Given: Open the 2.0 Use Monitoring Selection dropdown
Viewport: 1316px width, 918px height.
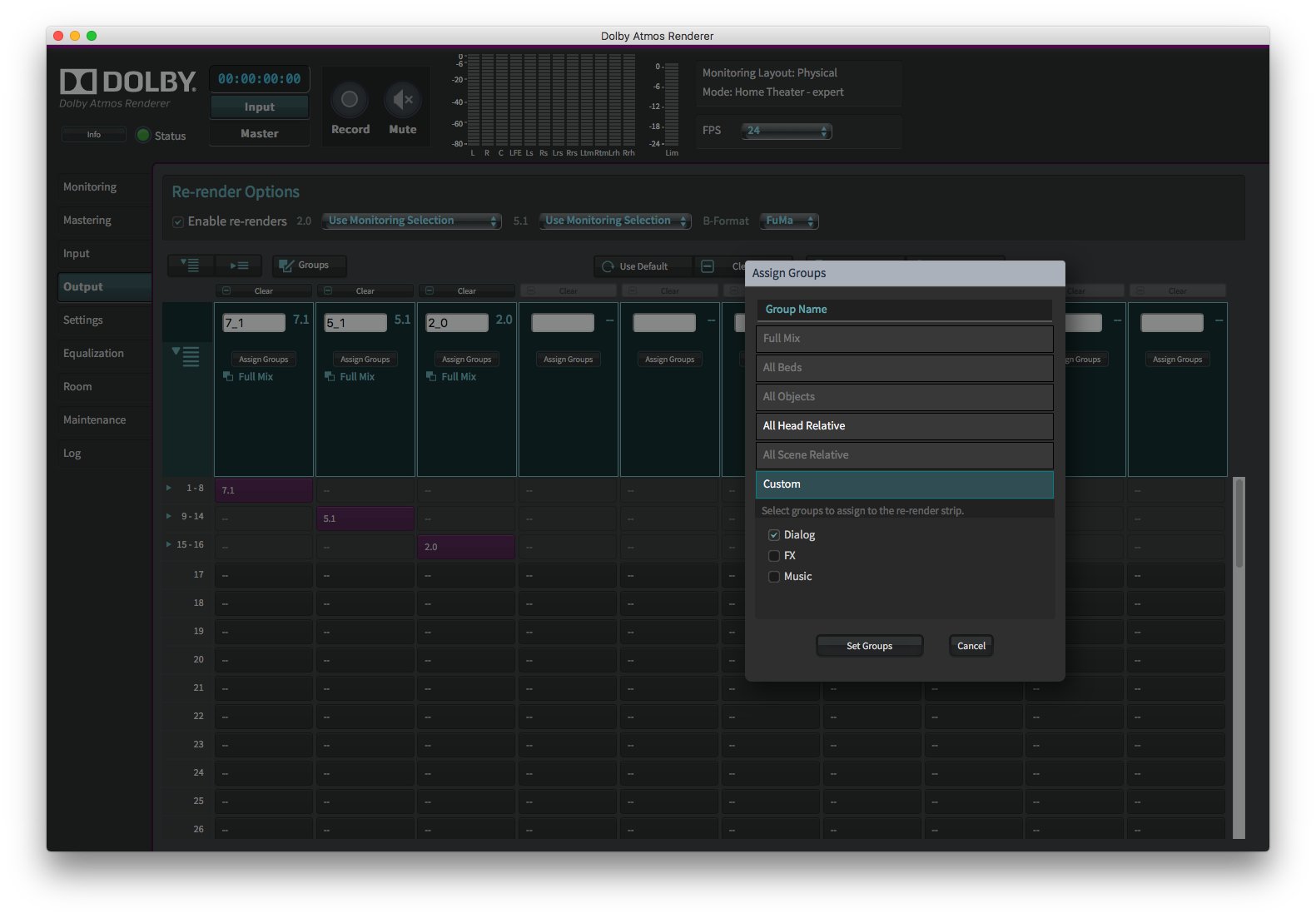Looking at the screenshot, I should (411, 221).
